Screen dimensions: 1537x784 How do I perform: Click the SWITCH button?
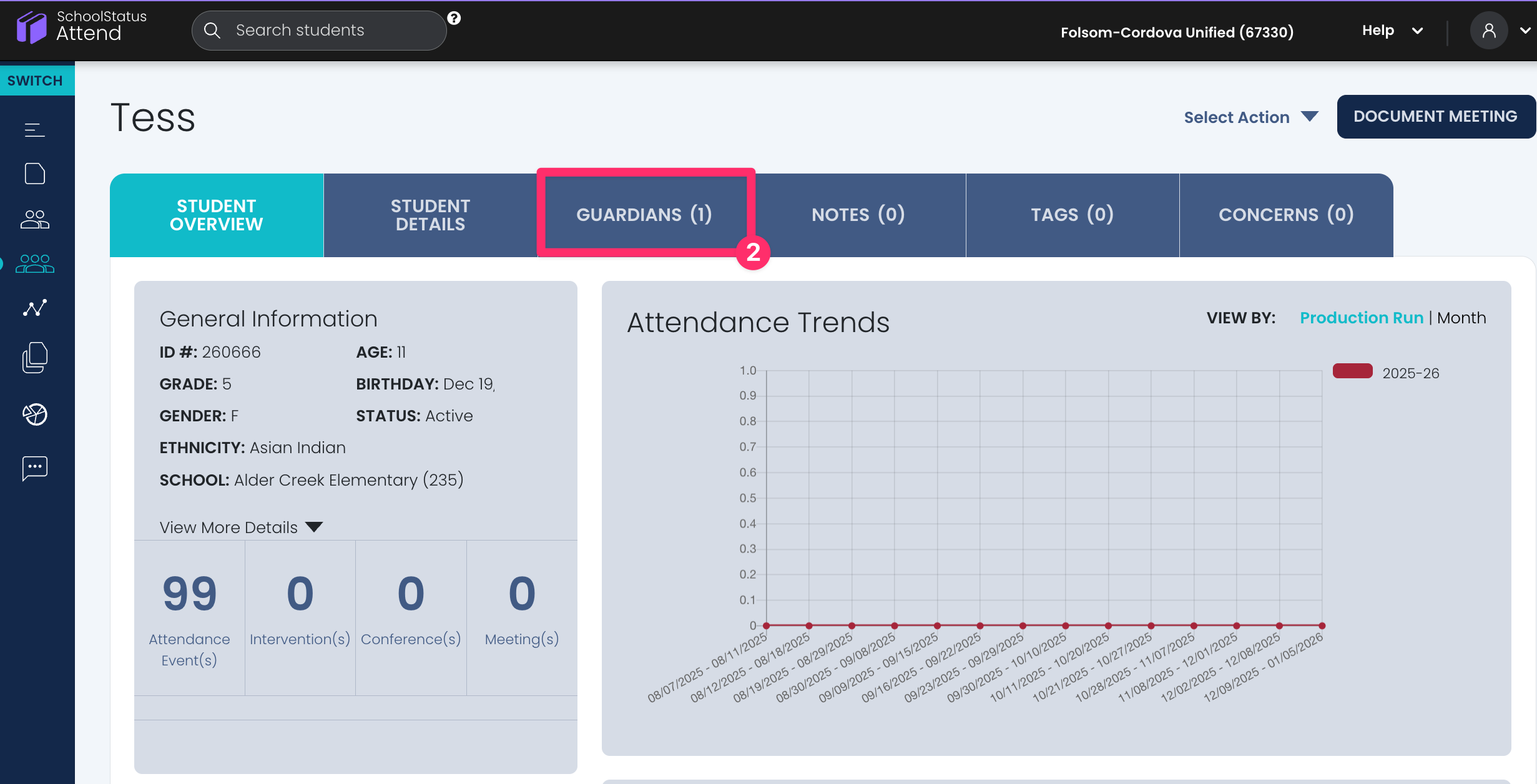36,81
